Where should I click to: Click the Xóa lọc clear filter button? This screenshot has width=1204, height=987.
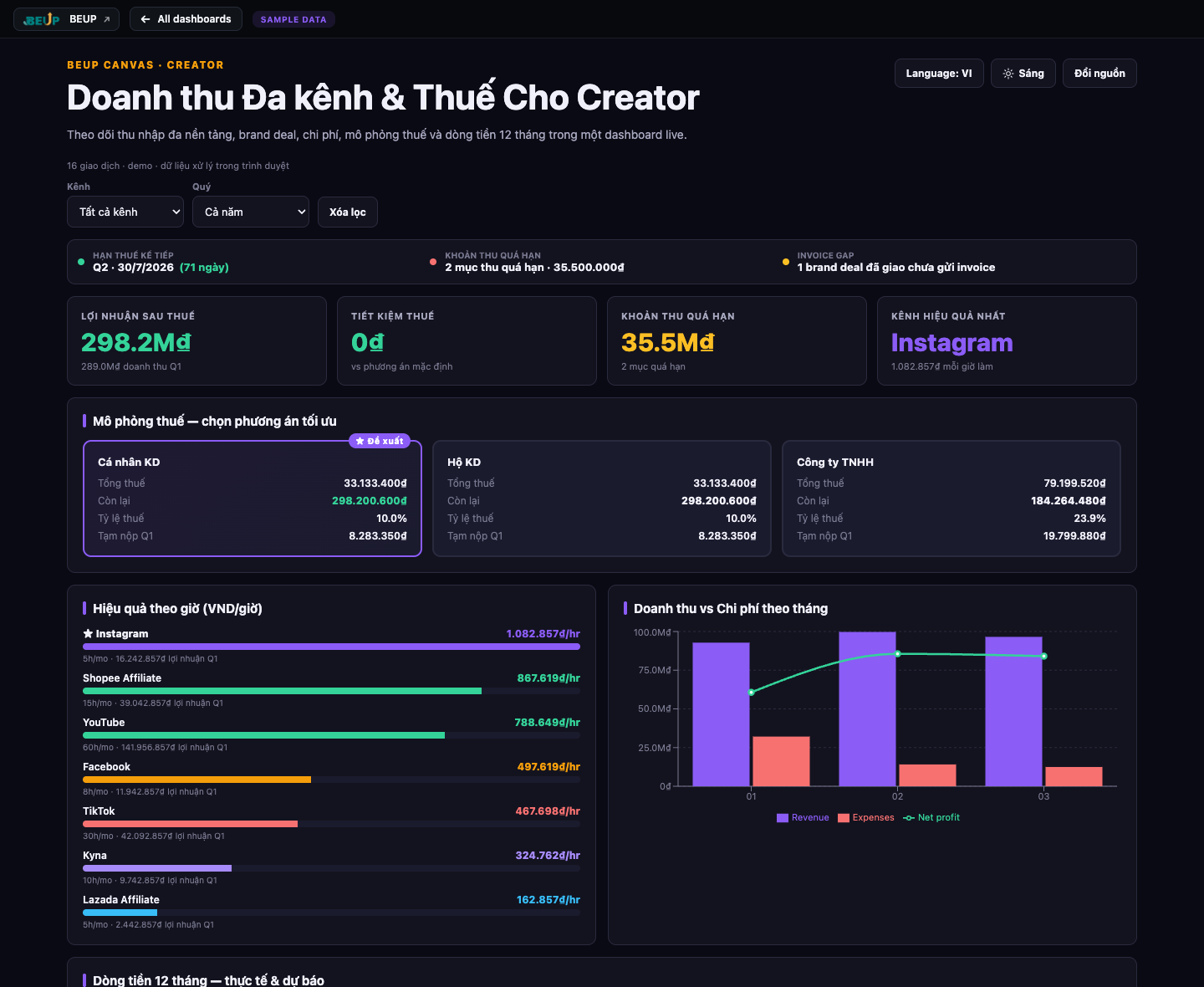[348, 212]
